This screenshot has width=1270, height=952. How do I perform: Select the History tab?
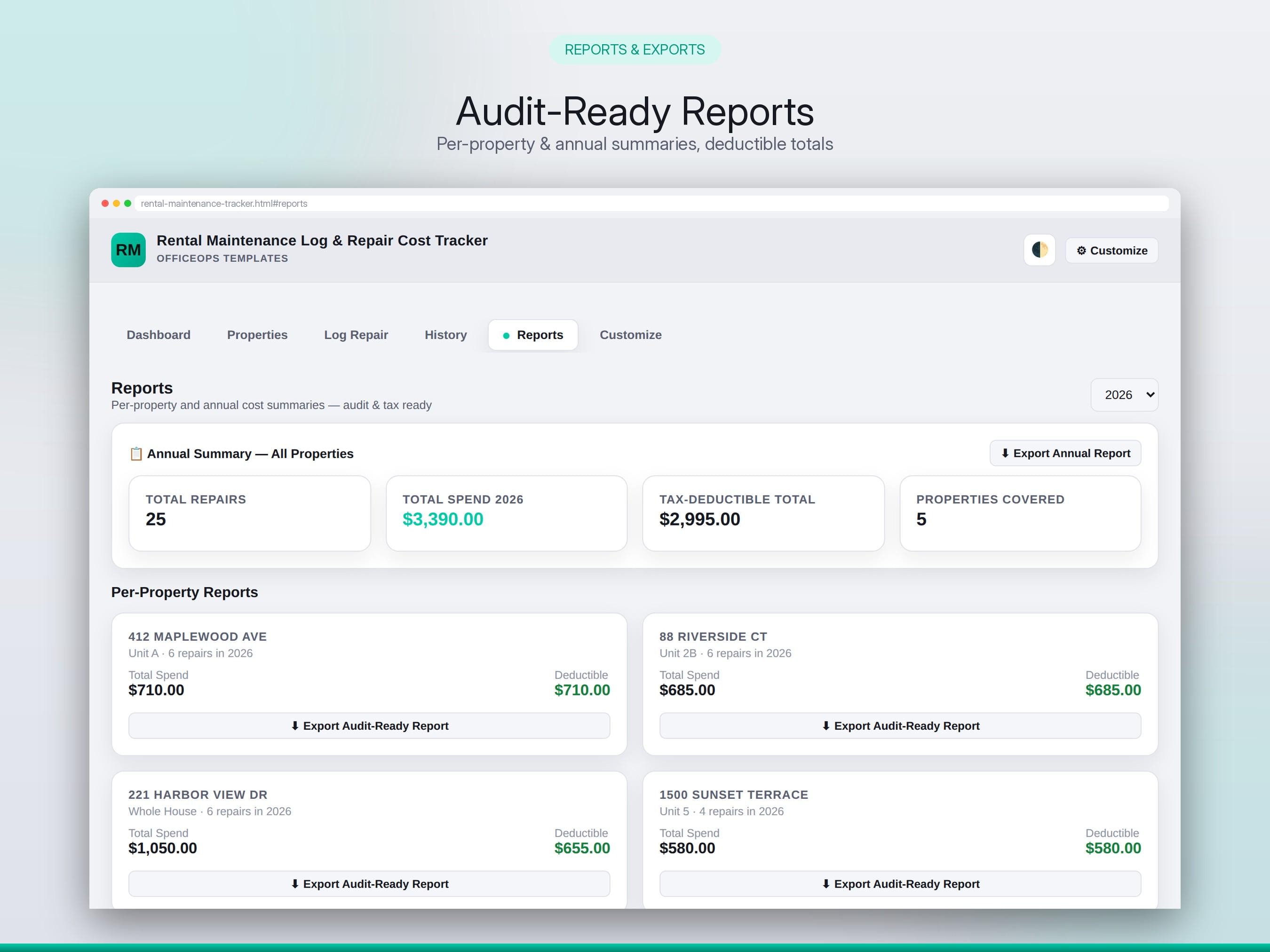click(x=445, y=335)
